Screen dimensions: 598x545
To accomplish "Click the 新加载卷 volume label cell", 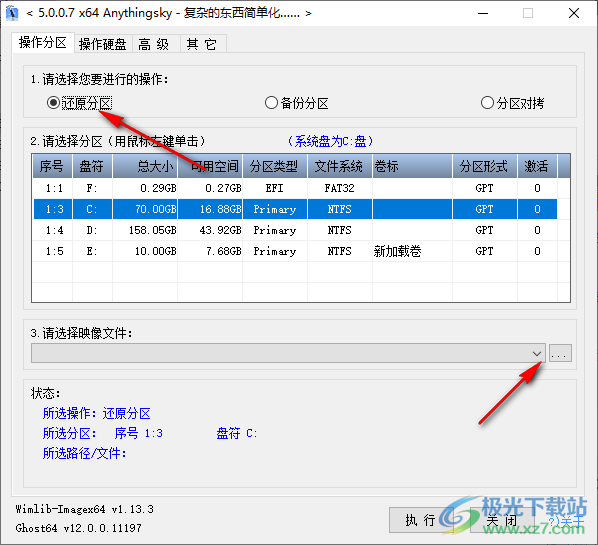I will (412, 251).
